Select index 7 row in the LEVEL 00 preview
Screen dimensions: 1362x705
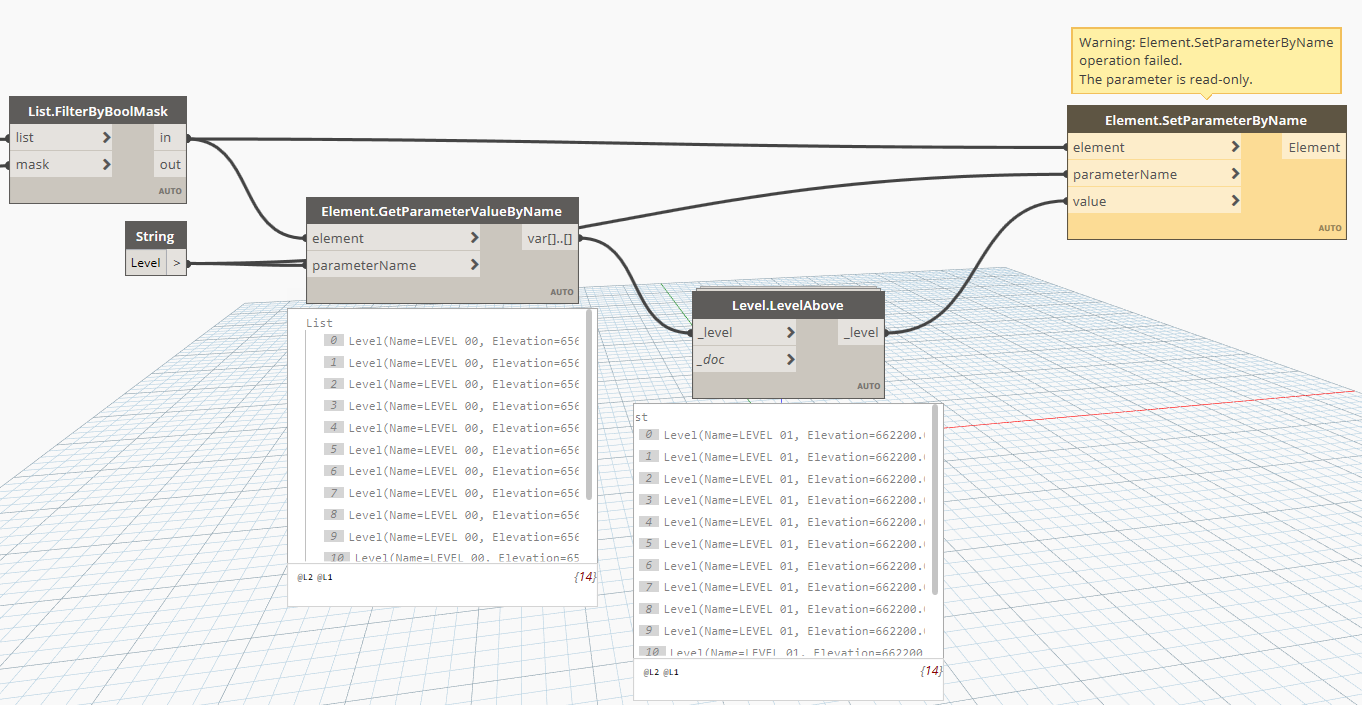[452, 493]
